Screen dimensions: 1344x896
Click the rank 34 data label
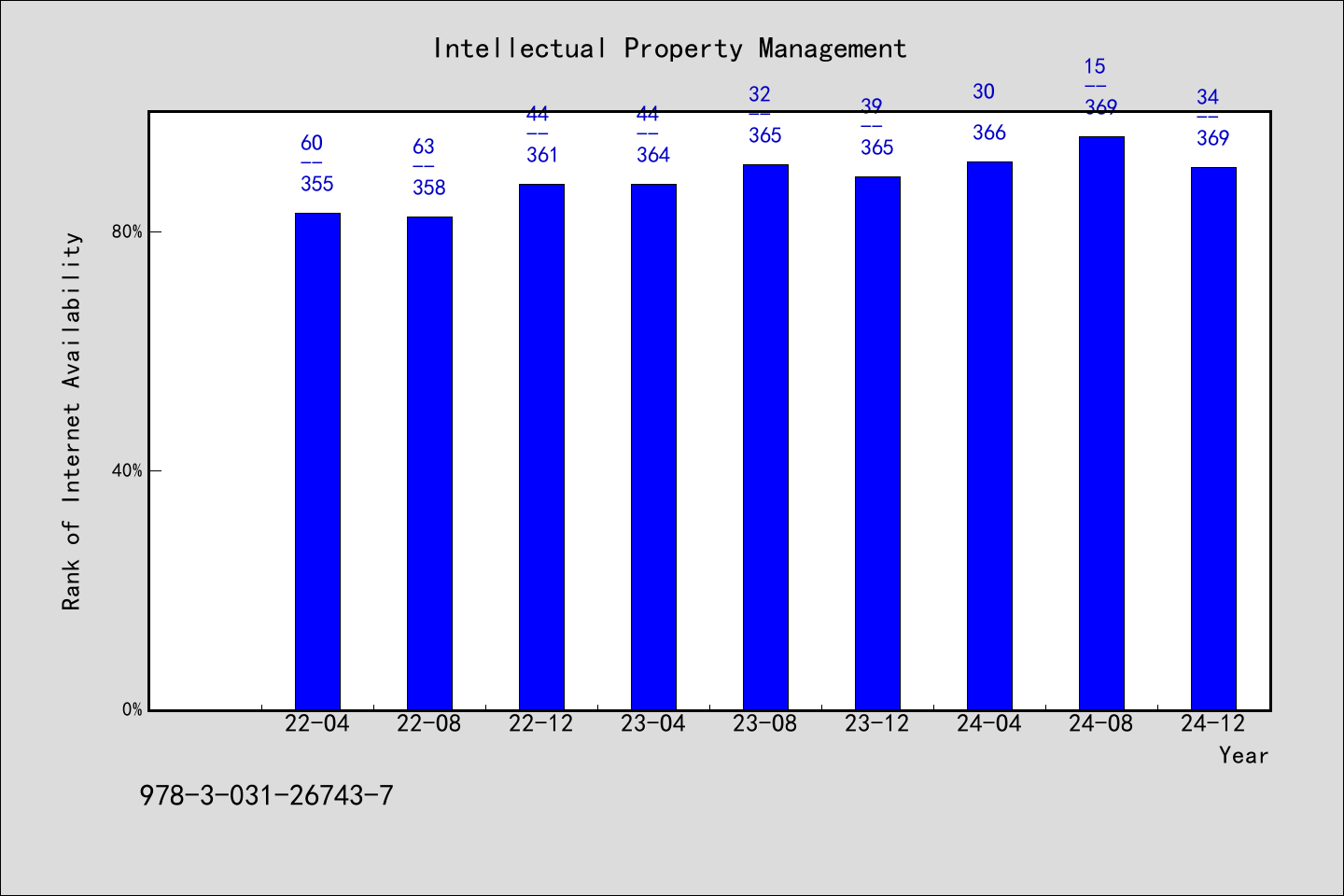[x=1208, y=97]
